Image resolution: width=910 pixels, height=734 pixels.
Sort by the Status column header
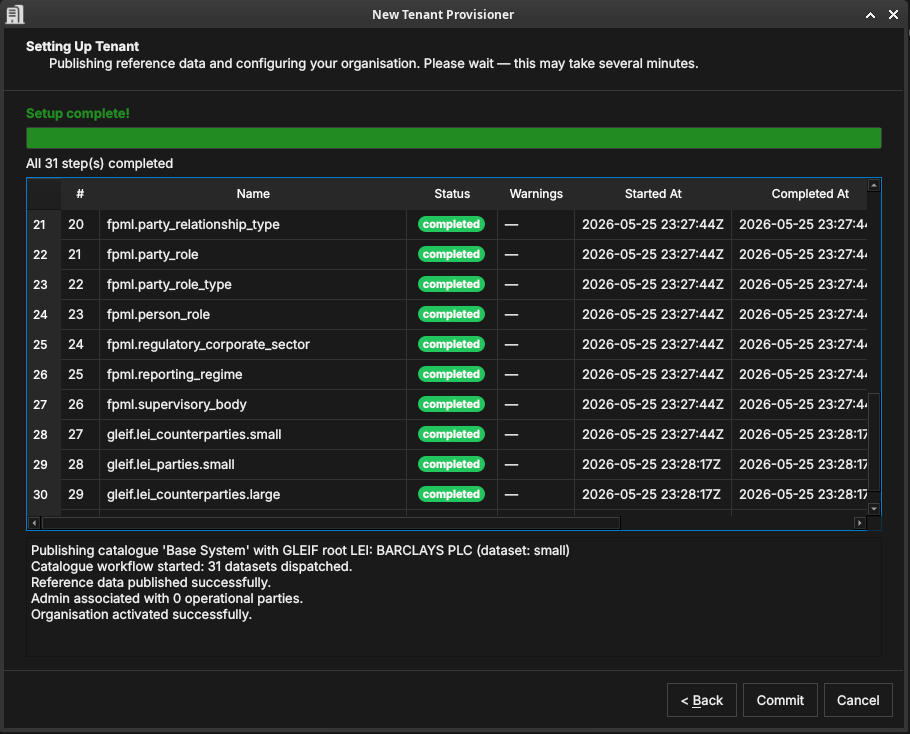coord(452,194)
